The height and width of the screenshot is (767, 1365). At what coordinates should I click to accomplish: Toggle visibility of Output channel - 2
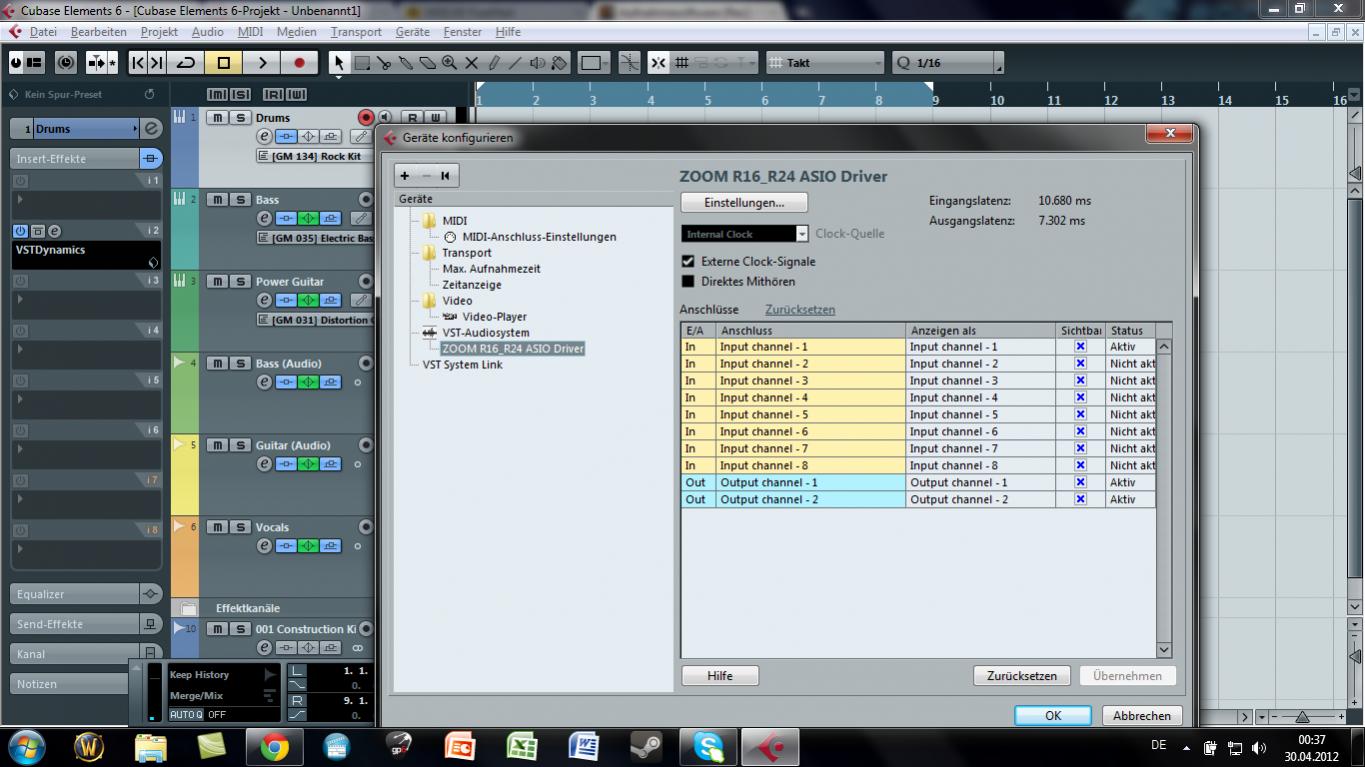(1080, 500)
